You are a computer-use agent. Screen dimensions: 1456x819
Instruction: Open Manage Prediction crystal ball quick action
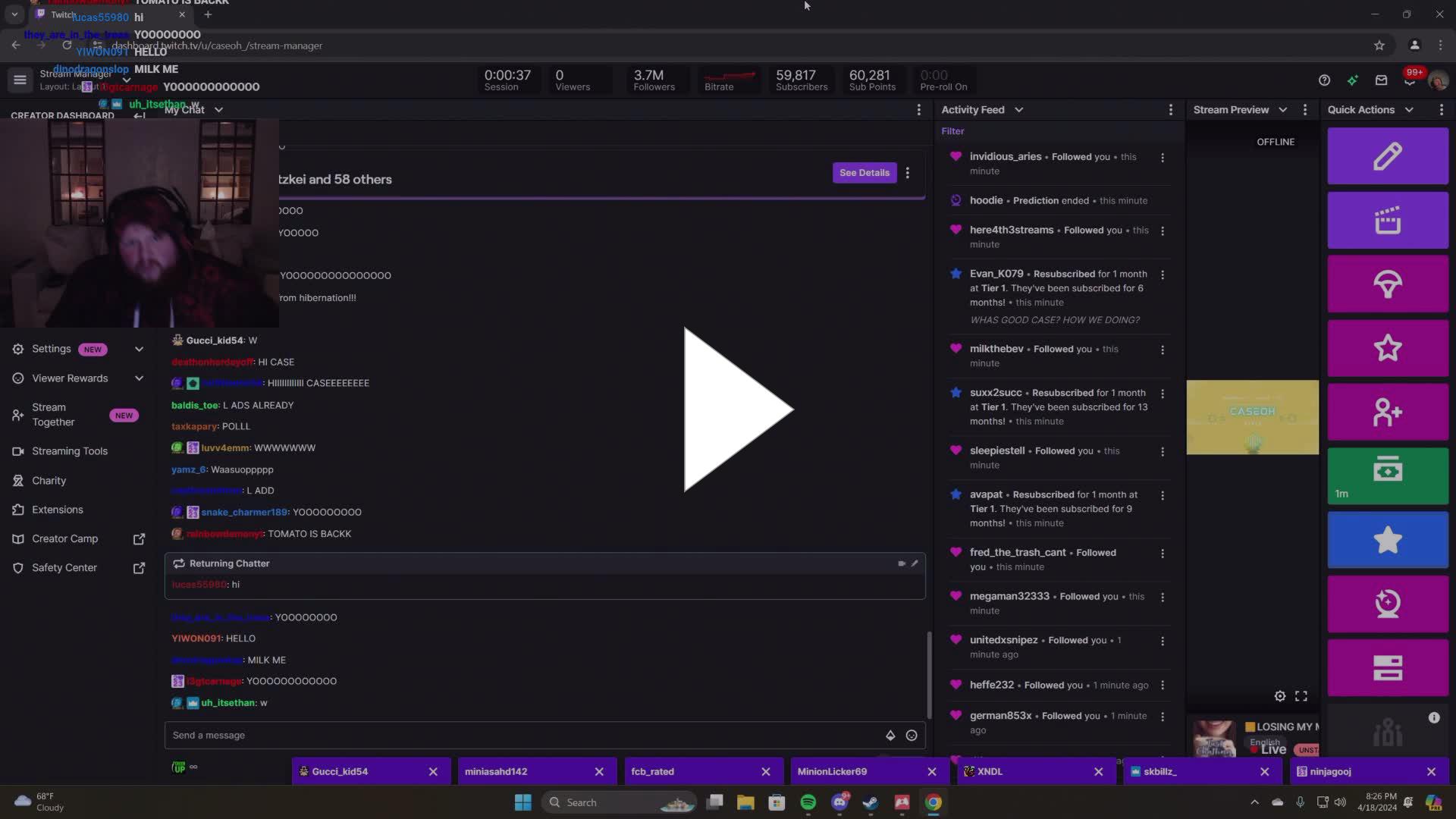1387,604
